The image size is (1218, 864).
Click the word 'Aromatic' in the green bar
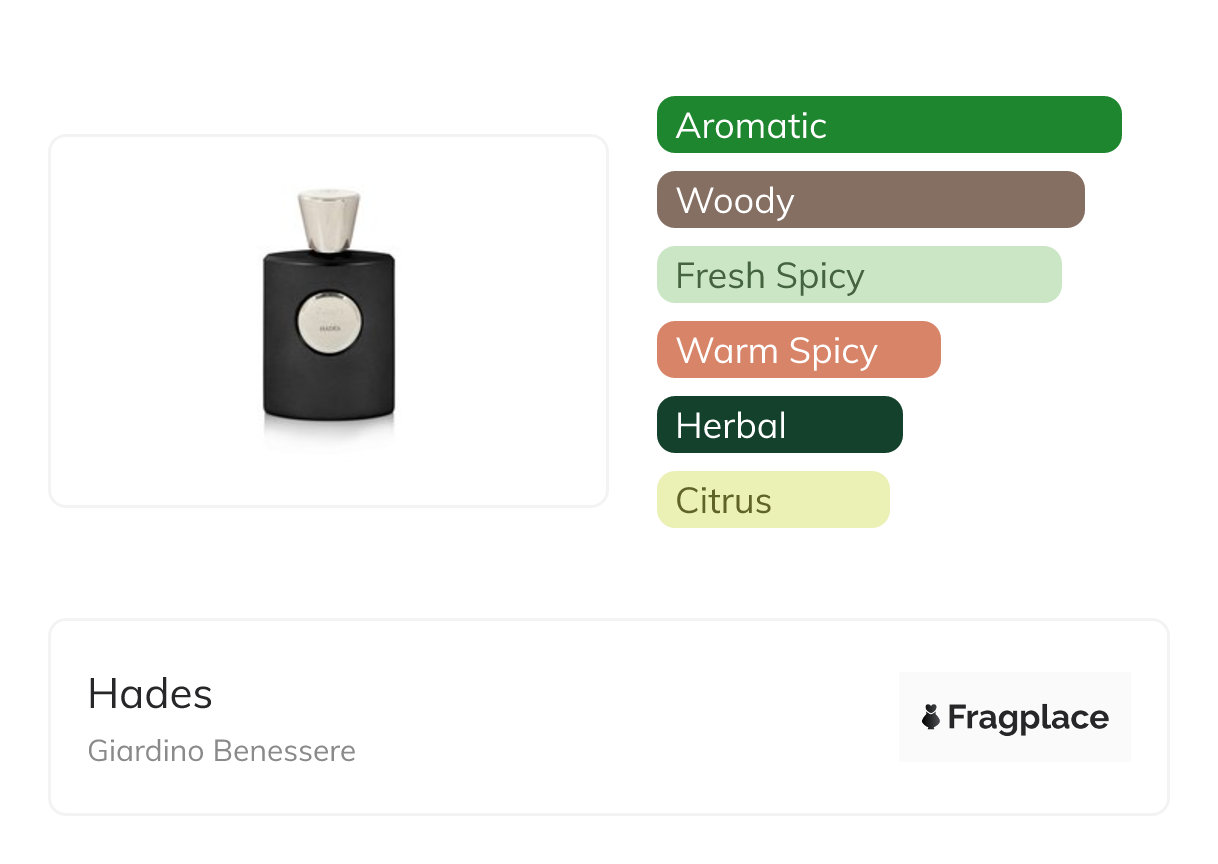coord(751,126)
